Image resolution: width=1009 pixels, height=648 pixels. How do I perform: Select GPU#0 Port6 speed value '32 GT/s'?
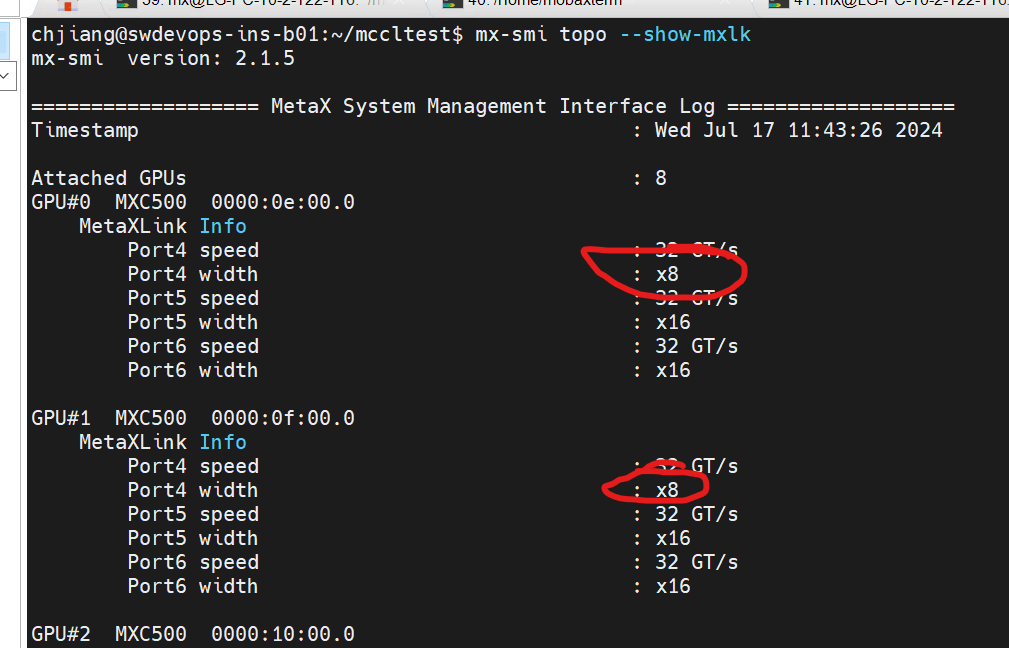click(x=697, y=346)
